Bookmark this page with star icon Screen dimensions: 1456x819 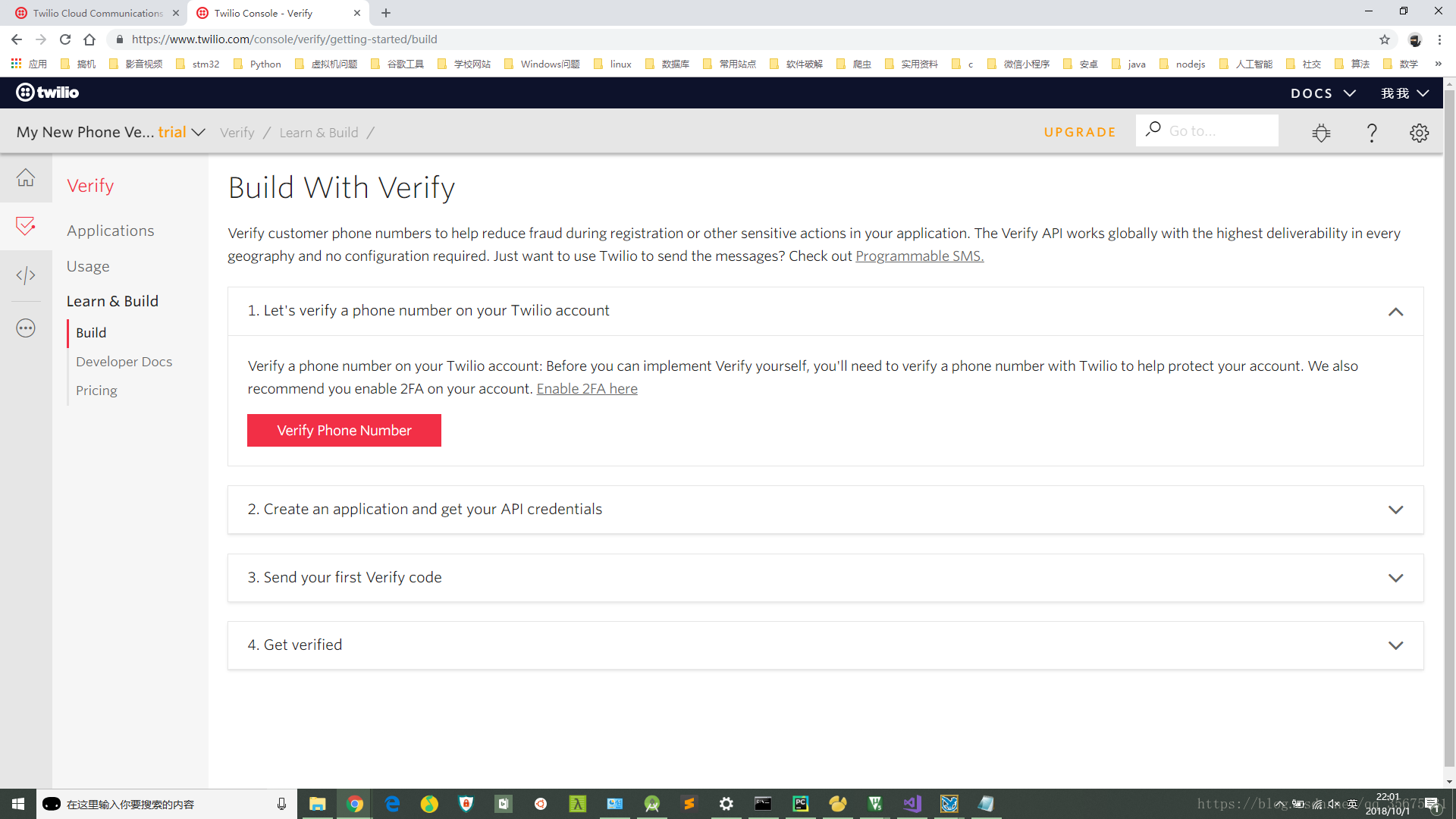tap(1385, 39)
